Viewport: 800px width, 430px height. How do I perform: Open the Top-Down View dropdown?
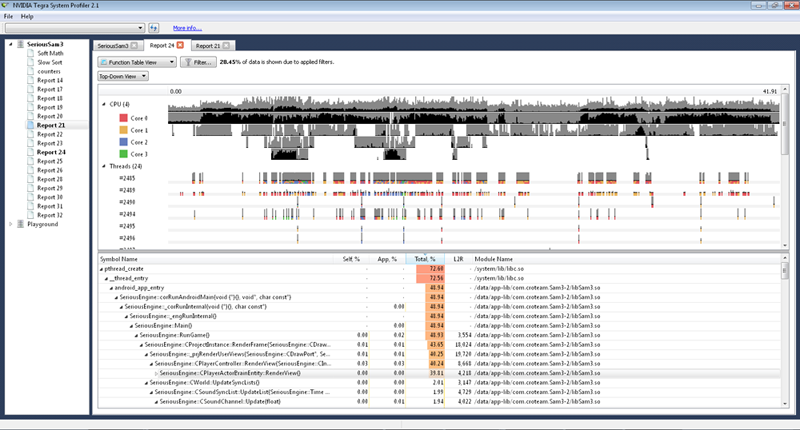[x=123, y=77]
